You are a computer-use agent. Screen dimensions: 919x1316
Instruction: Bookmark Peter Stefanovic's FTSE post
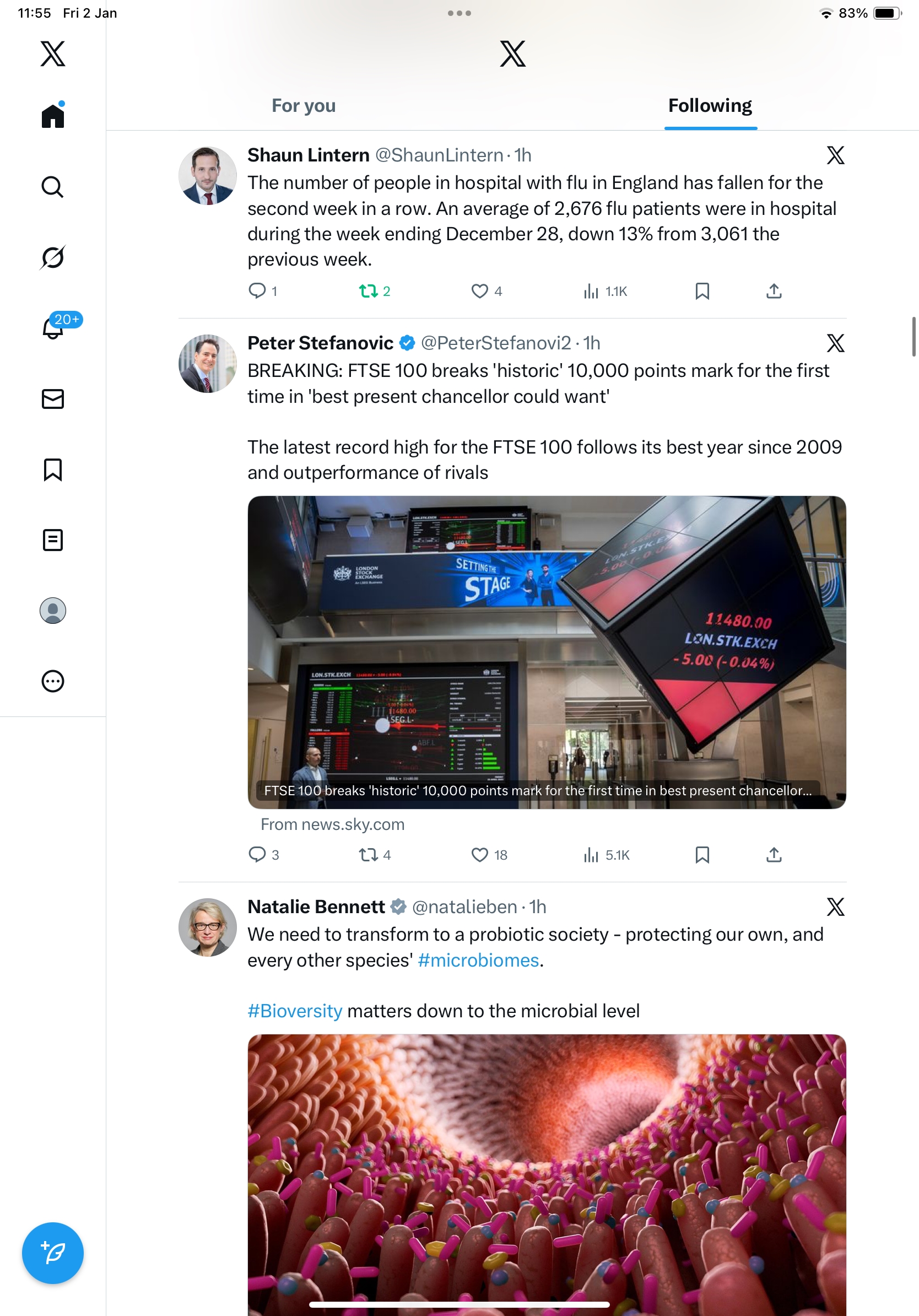[702, 855]
